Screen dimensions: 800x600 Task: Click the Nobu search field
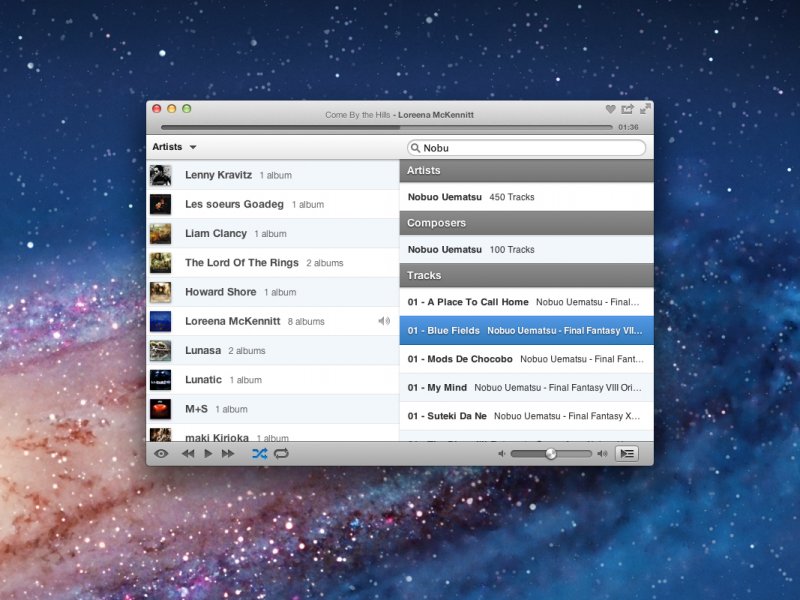tap(527, 148)
